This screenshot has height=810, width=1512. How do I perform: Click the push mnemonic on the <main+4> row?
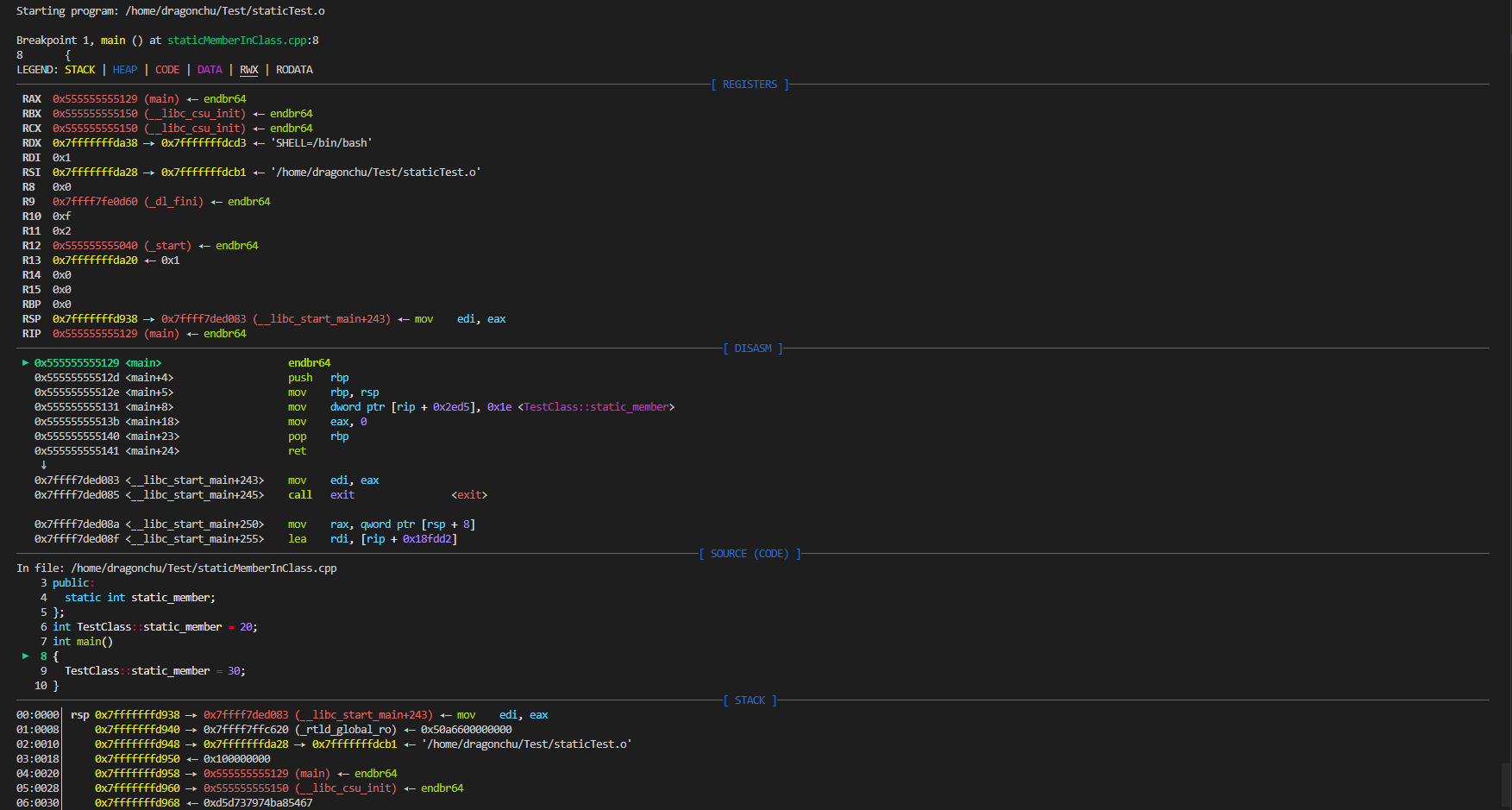click(300, 378)
